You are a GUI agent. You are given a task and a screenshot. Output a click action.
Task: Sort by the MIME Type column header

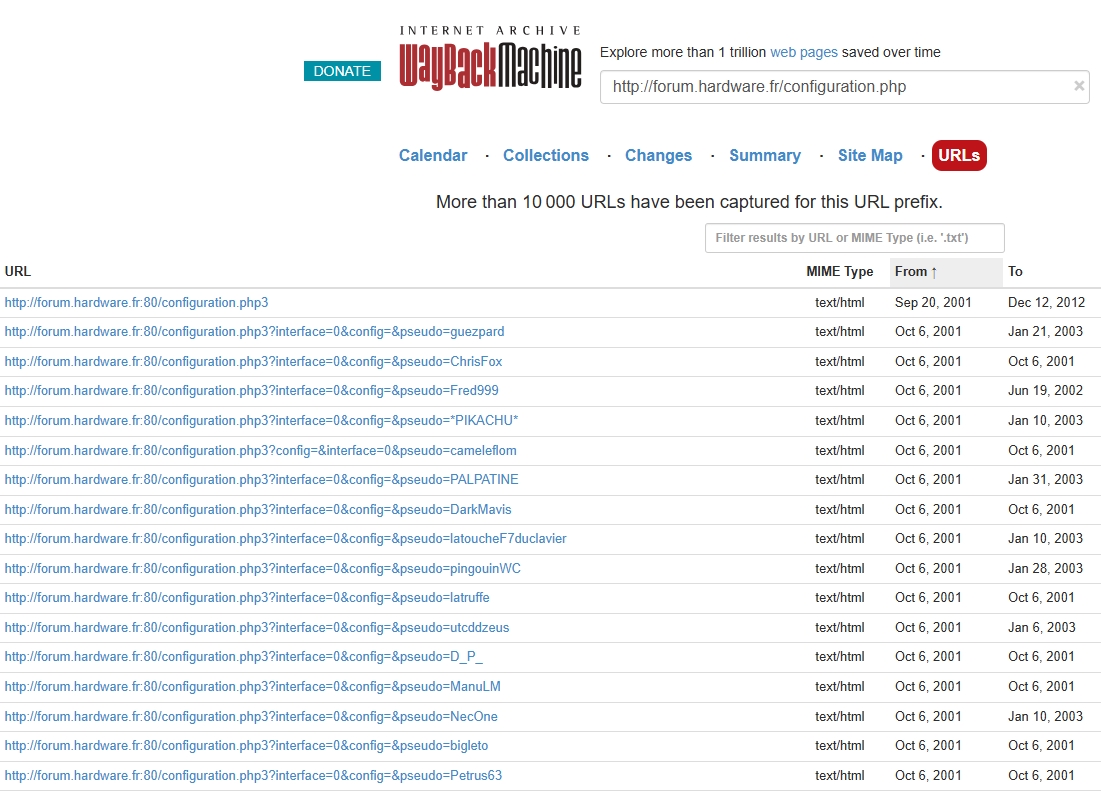point(839,271)
